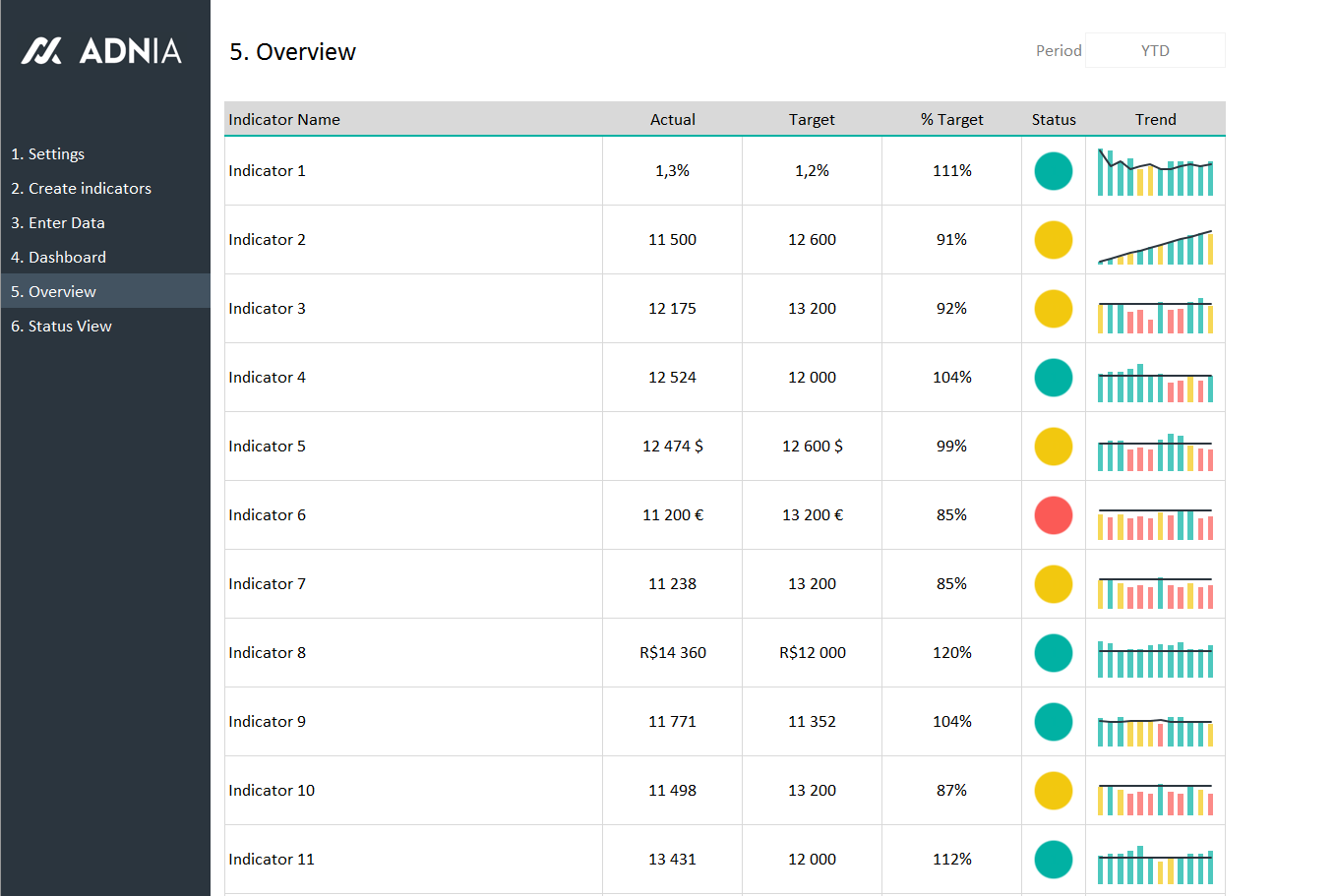
Task: Open Indicator 1 trend sparkline chart
Action: (x=1155, y=173)
